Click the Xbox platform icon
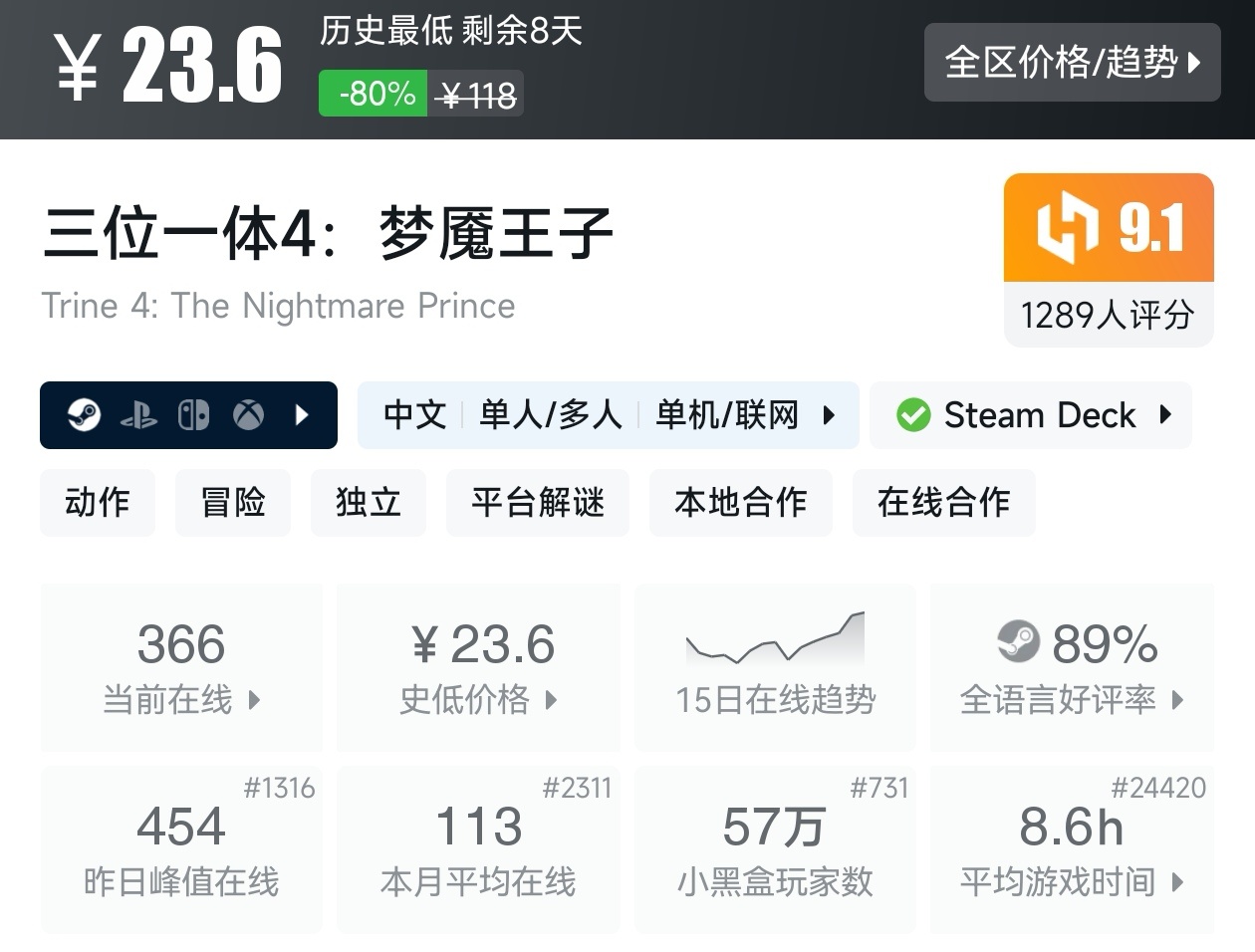Screen dimensions: 1255x952 248,415
